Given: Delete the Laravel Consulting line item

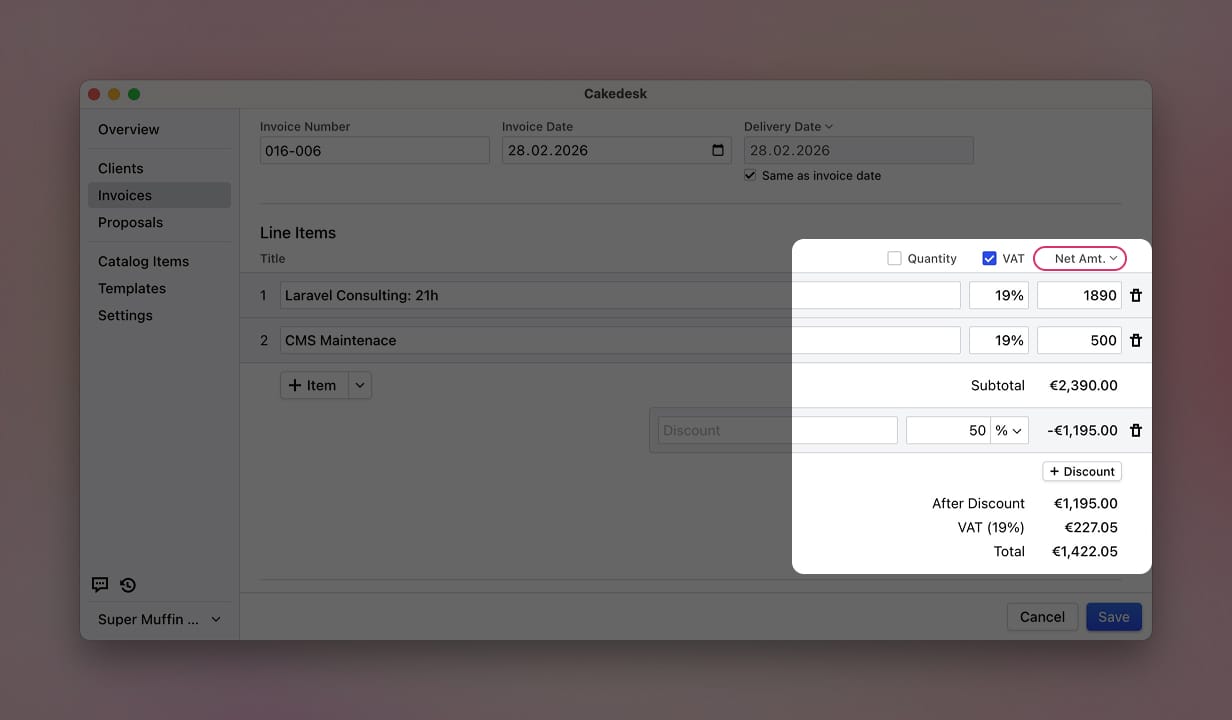Looking at the screenshot, I should [x=1136, y=294].
